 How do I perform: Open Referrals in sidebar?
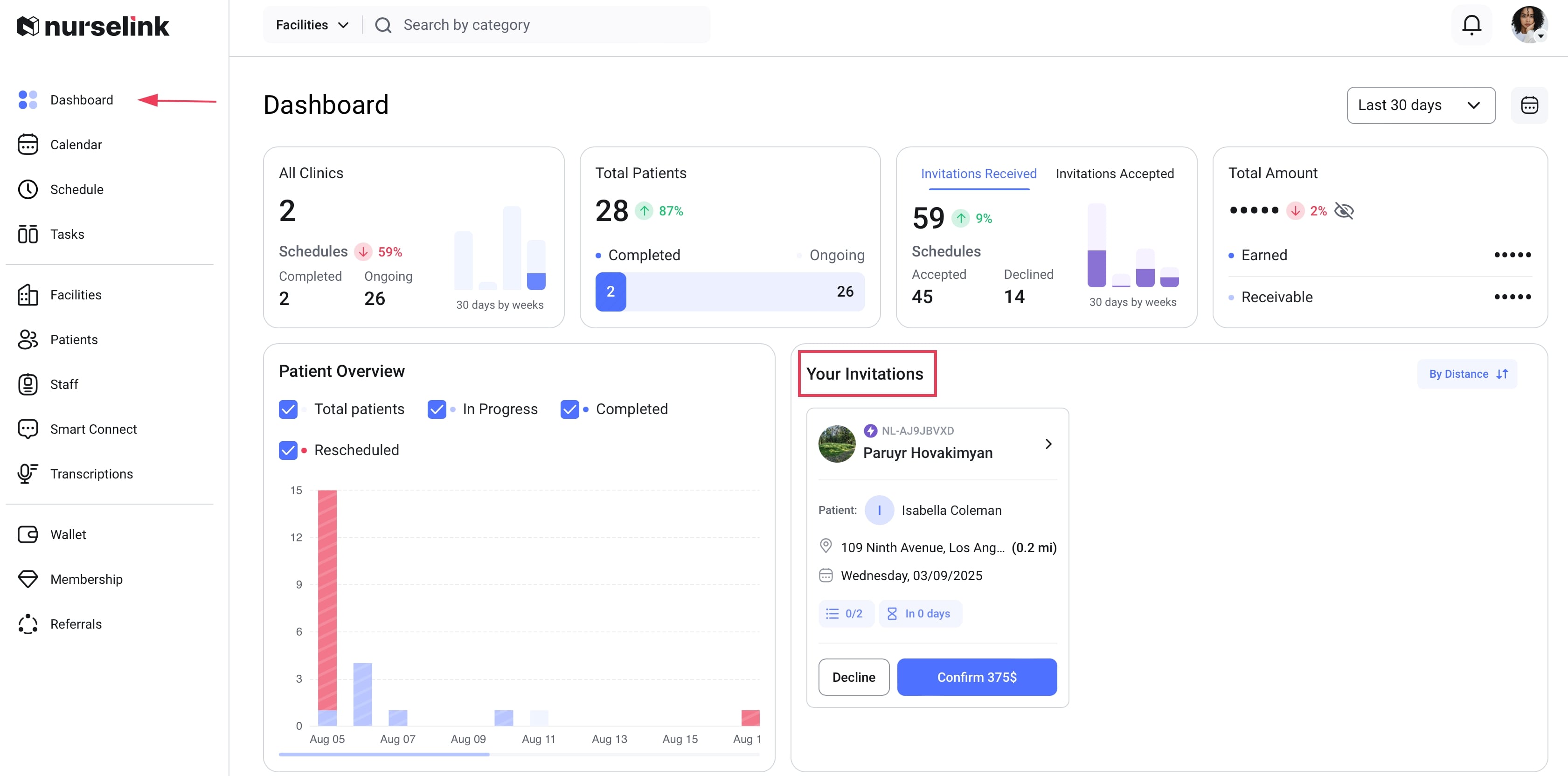[x=76, y=624]
